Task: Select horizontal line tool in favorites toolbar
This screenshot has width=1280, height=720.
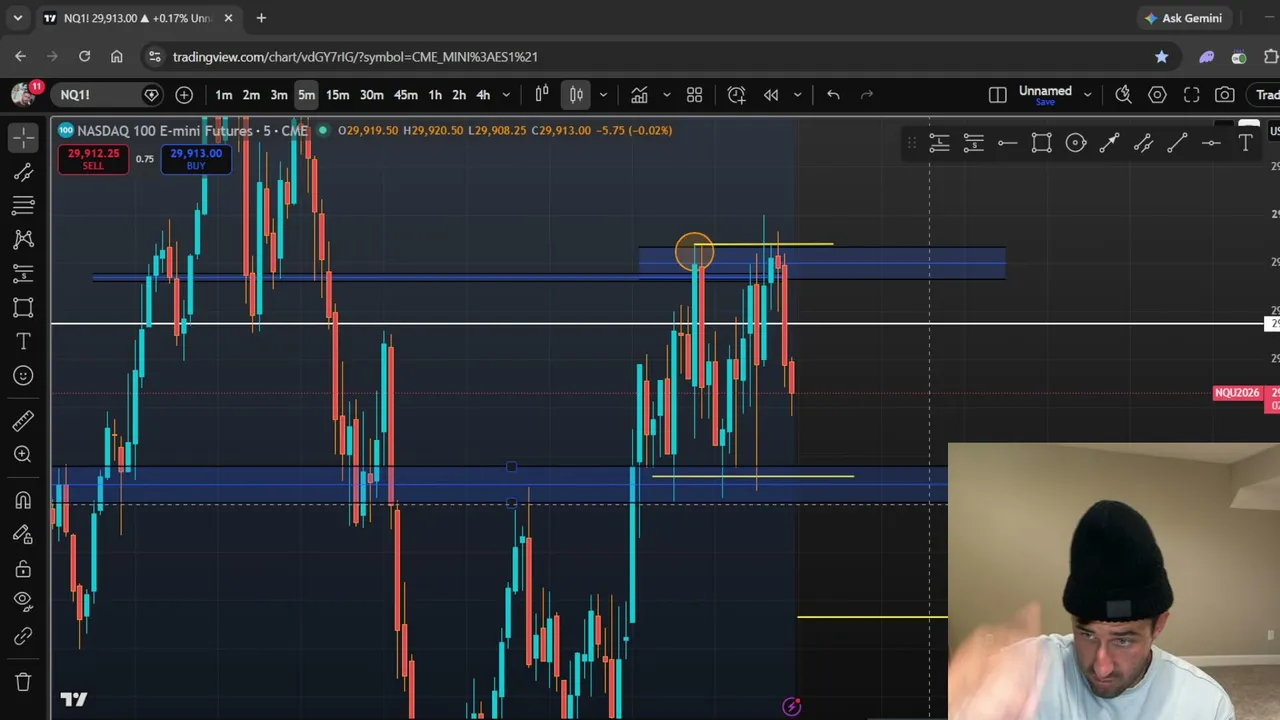Action: point(1007,144)
